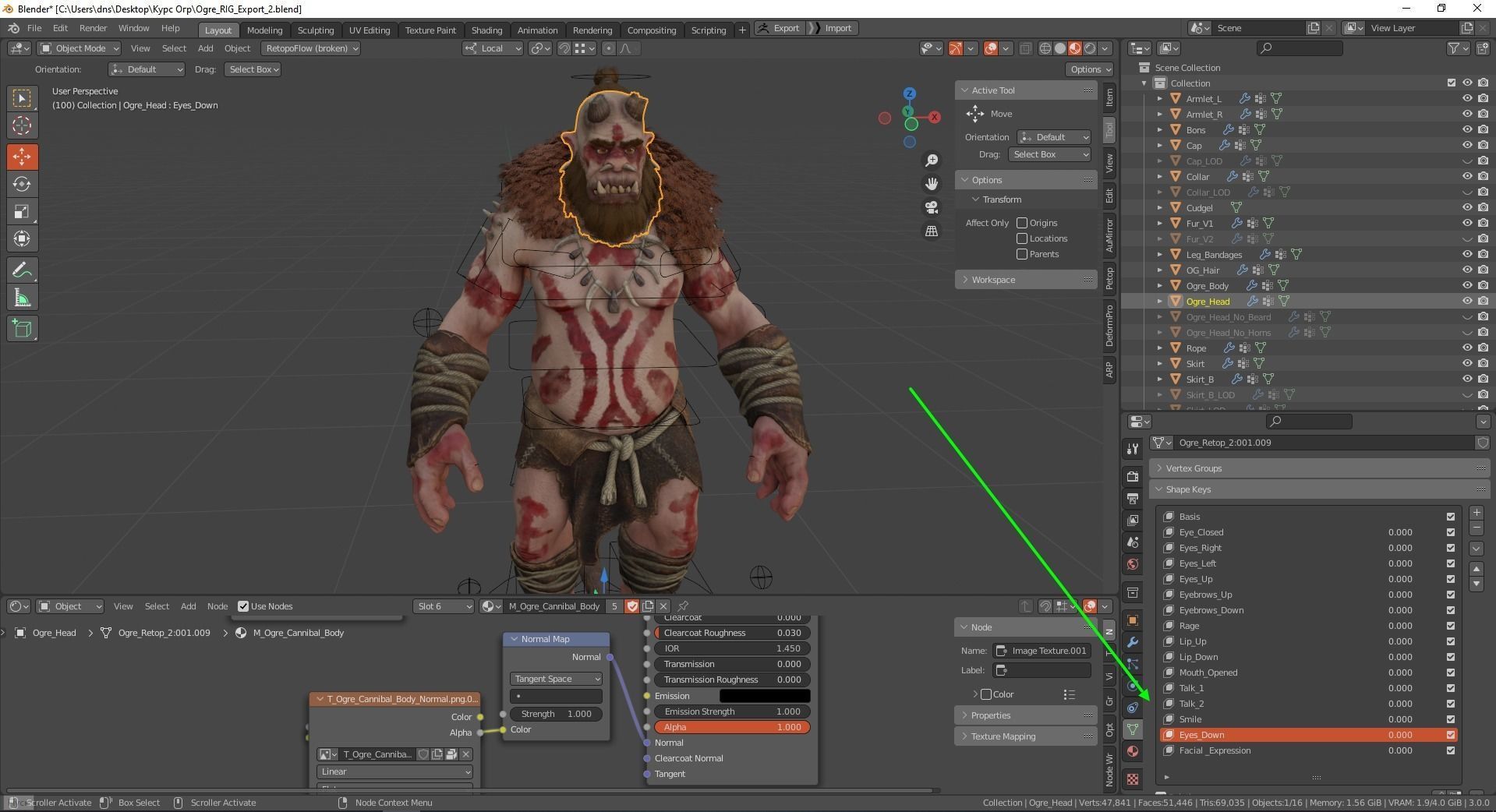Open the World properties tab

pos(1133,563)
